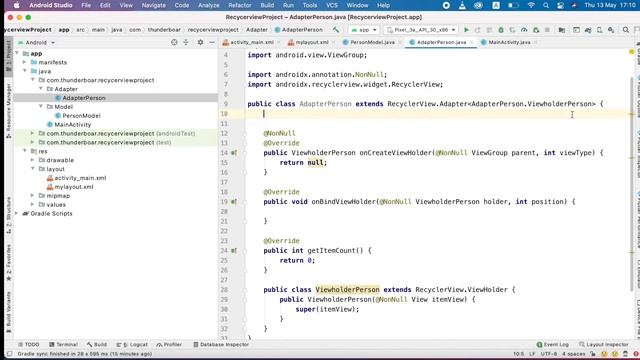Open the Terminal tool window

click(63, 344)
